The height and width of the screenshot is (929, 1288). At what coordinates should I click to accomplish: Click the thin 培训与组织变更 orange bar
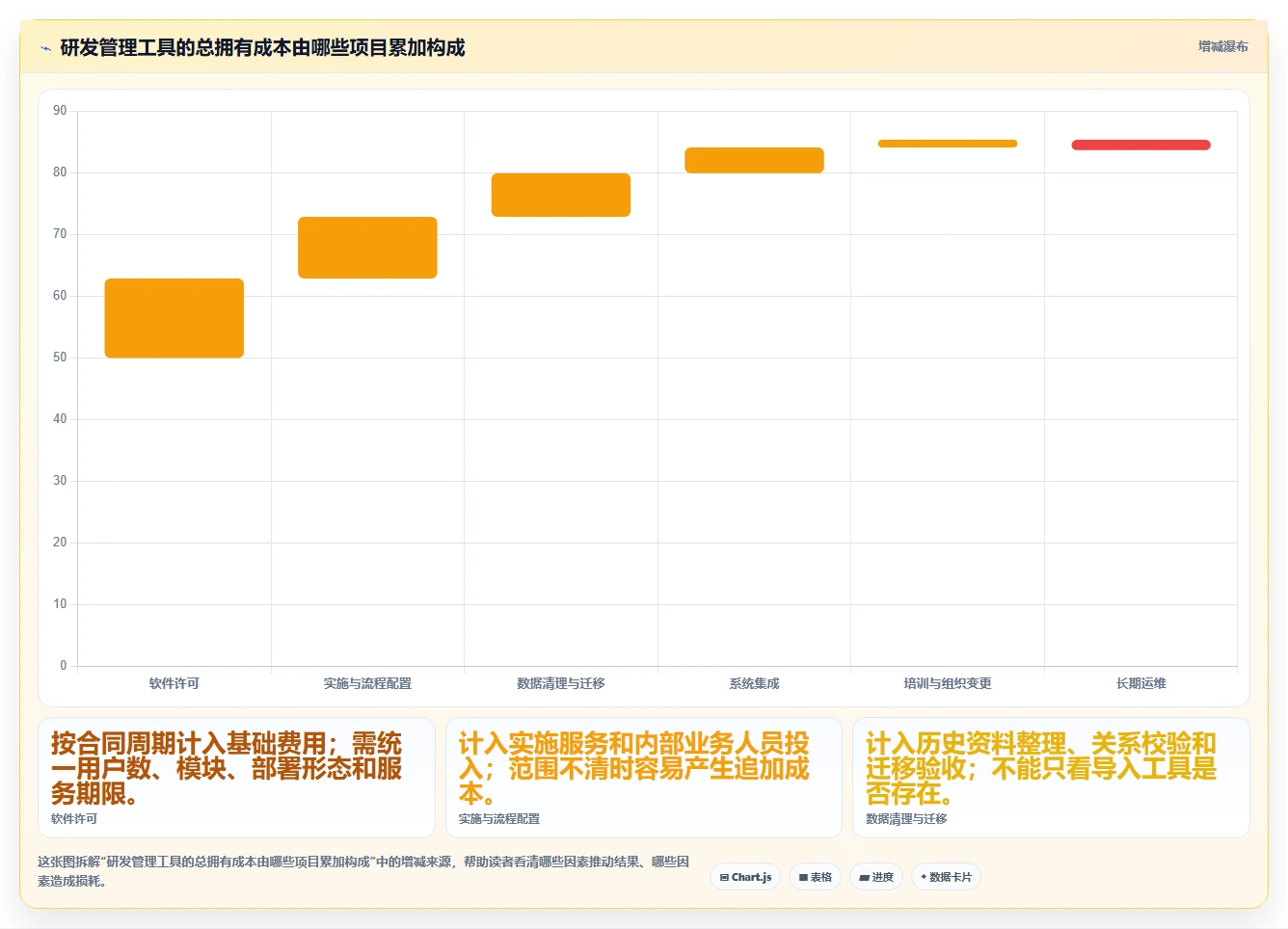(x=948, y=144)
